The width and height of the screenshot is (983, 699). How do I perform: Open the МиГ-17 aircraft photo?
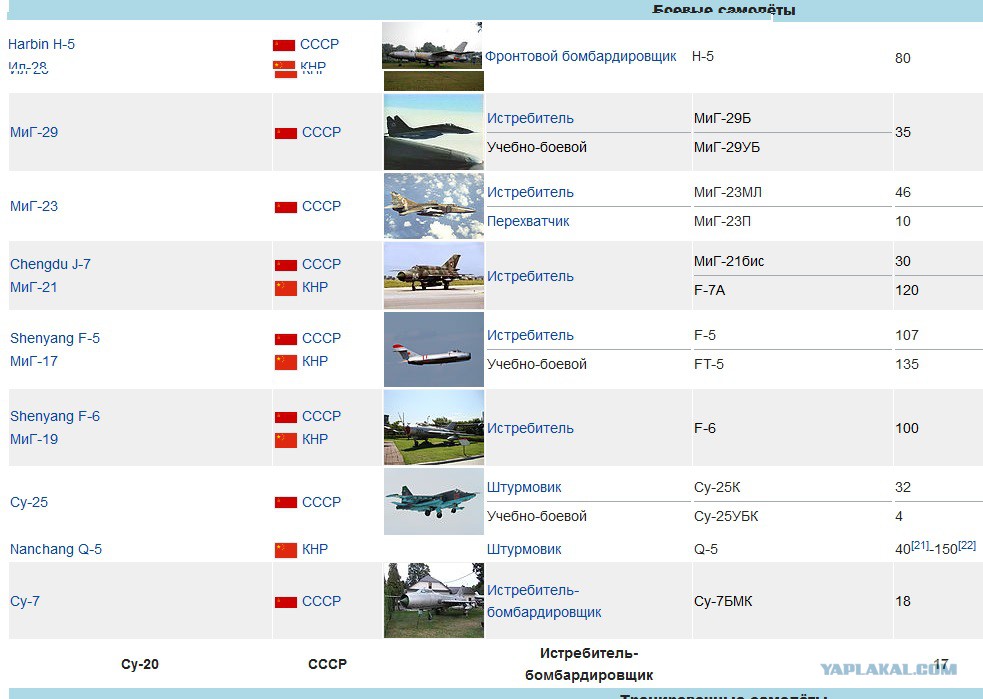434,350
